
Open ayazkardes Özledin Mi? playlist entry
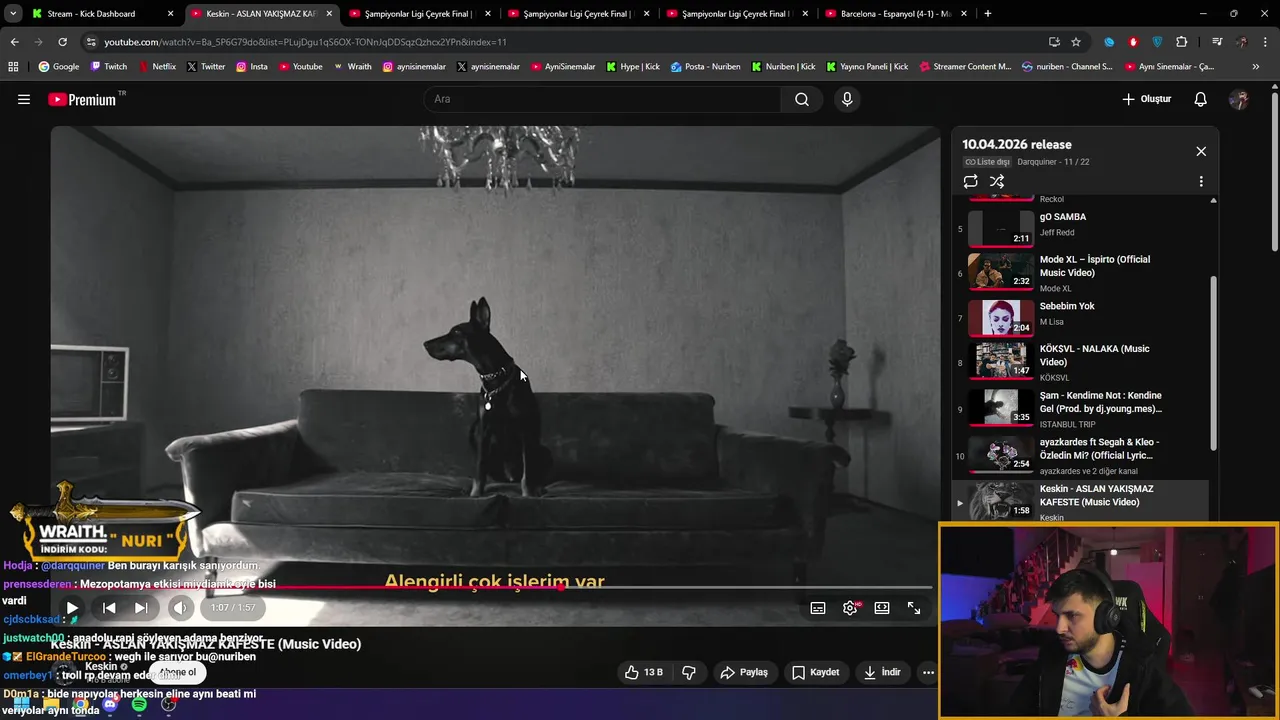(1081, 455)
